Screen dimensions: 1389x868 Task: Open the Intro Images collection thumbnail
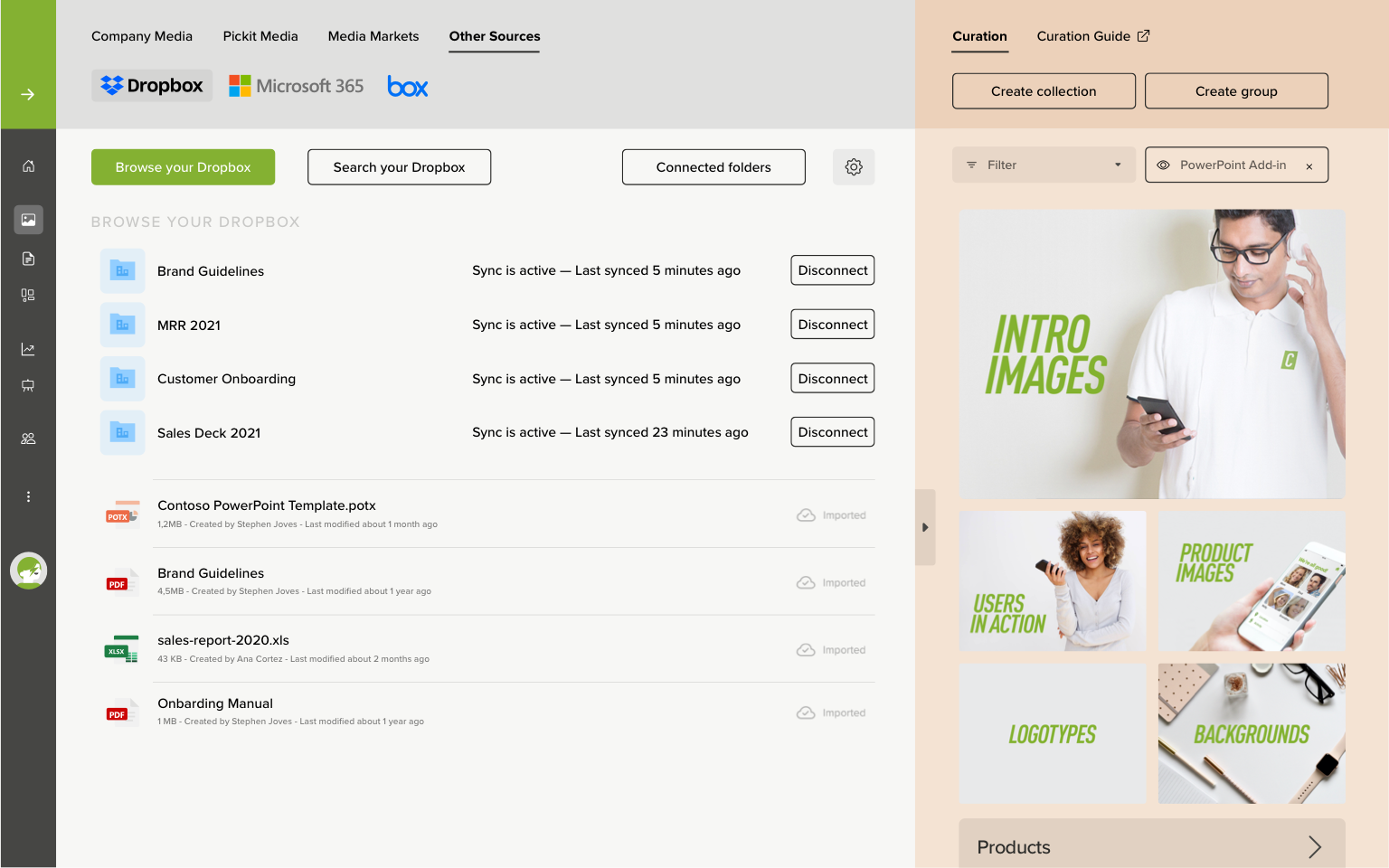point(1151,354)
